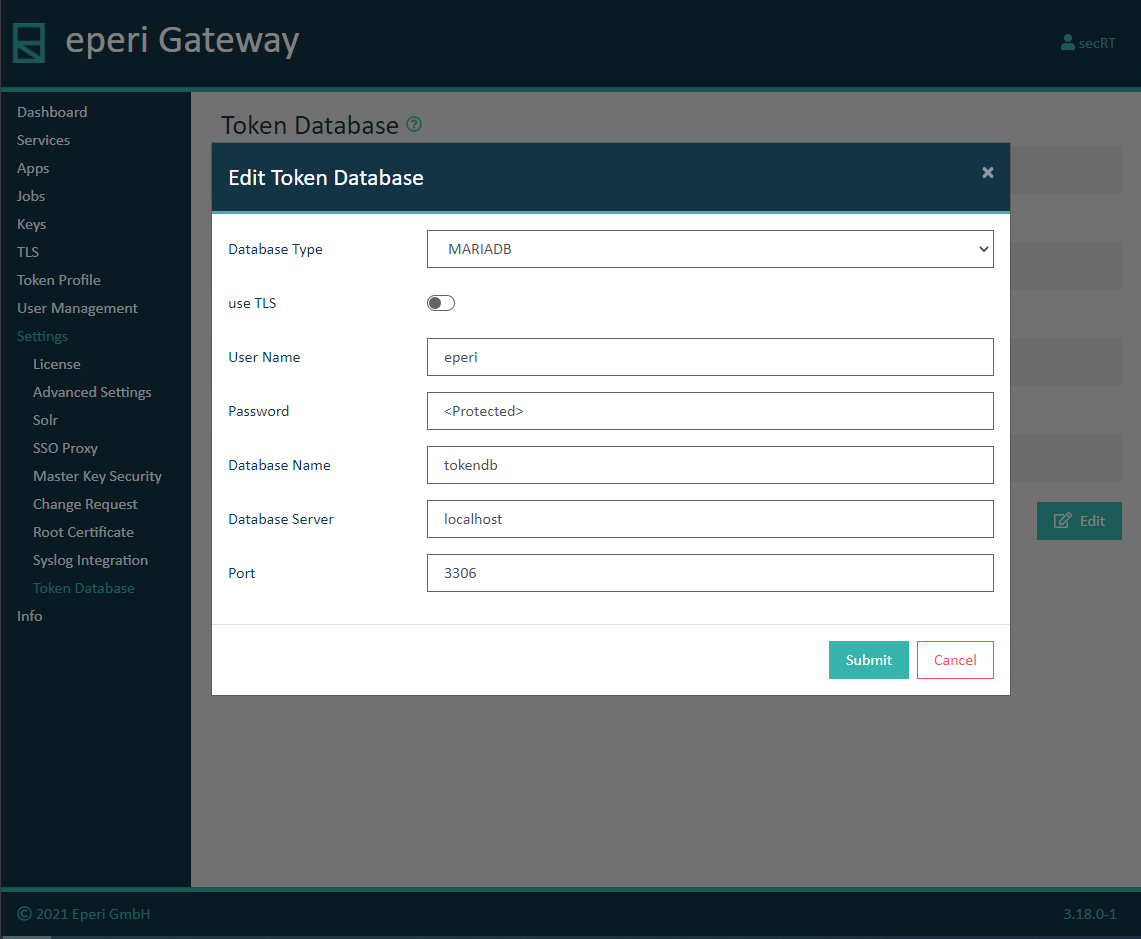Click the Database Server field

[710, 518]
